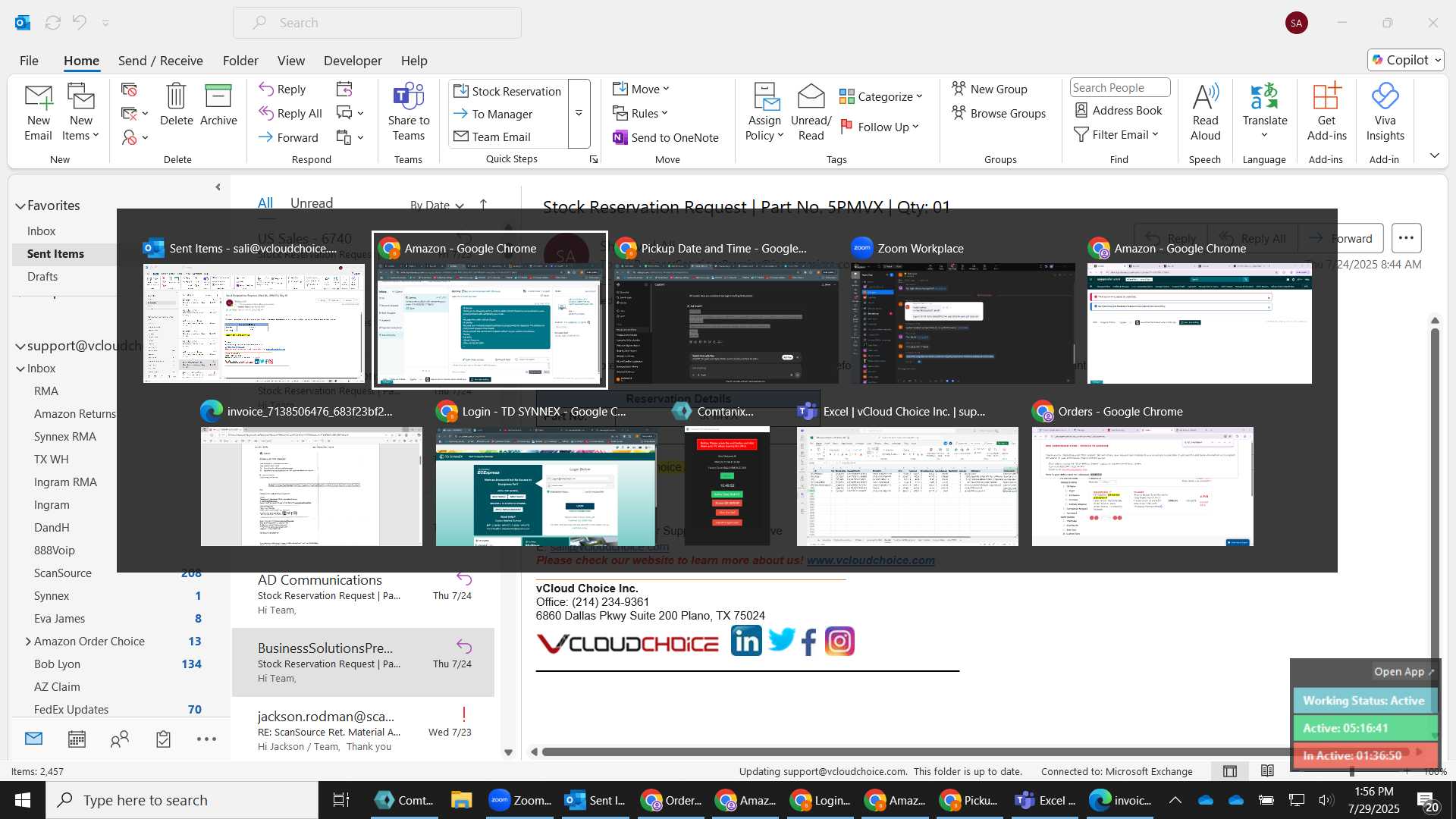The height and width of the screenshot is (819, 1456).
Task: Open the Folder tab
Action: click(240, 61)
